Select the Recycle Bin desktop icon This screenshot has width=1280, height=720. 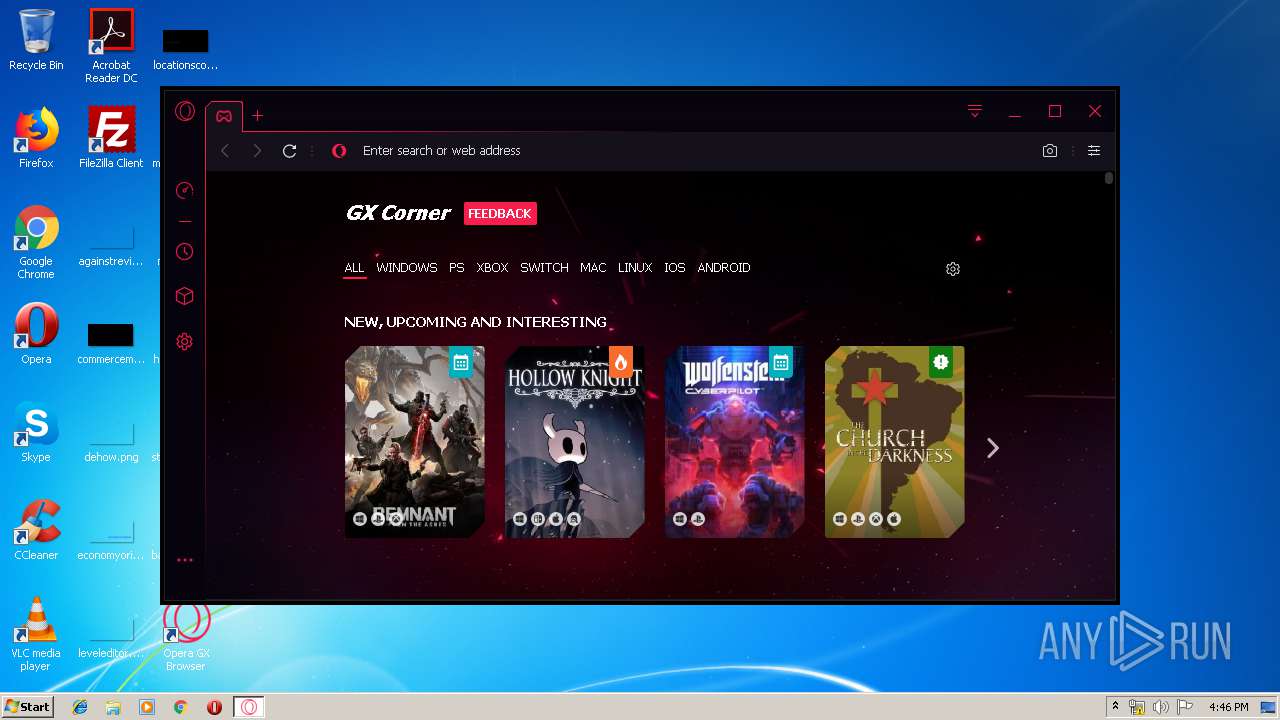36,41
